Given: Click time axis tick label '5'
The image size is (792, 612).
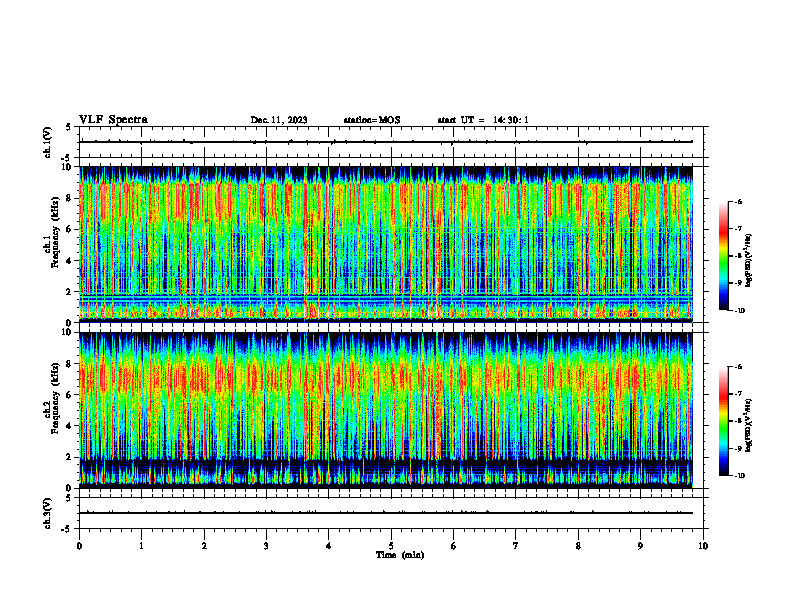Looking at the screenshot, I should coord(391,546).
